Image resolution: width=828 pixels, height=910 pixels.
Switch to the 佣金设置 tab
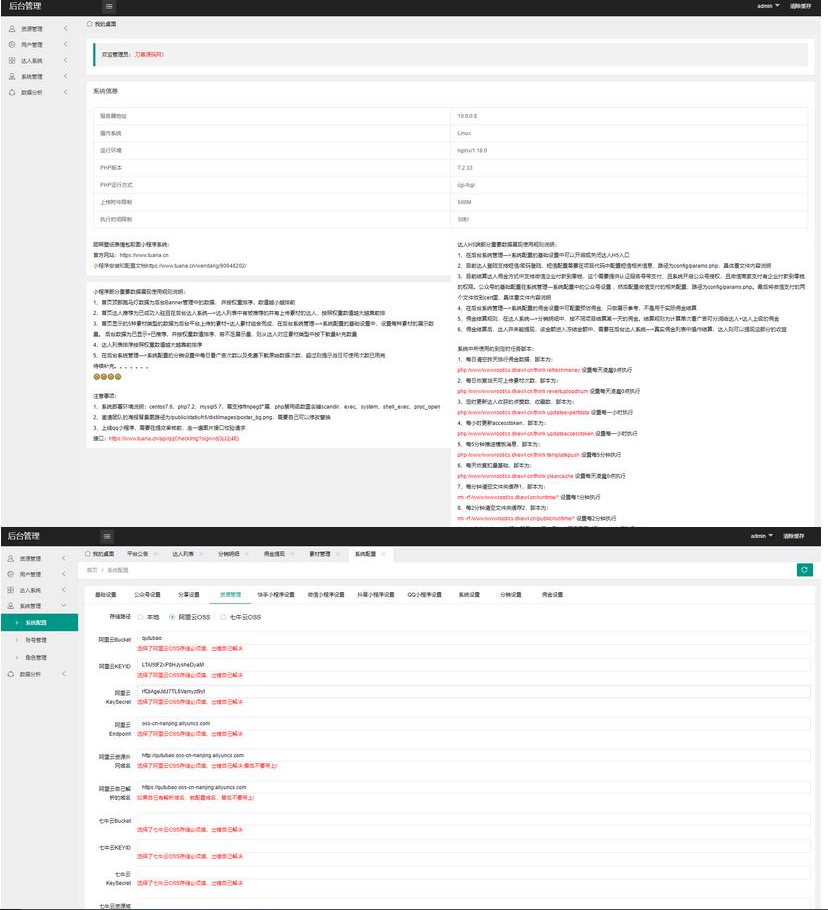point(552,594)
